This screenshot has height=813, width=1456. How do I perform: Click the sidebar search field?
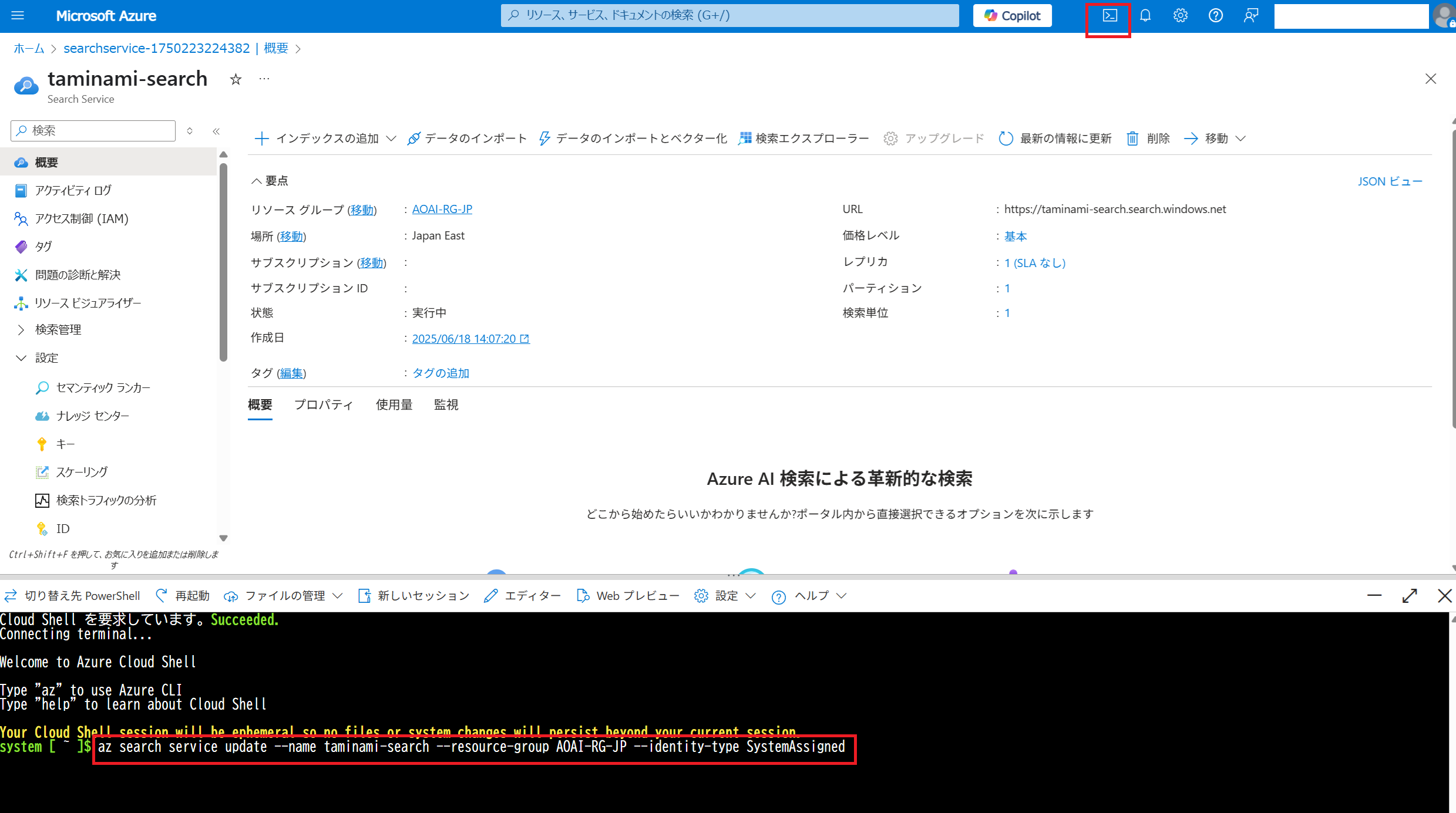tap(93, 130)
